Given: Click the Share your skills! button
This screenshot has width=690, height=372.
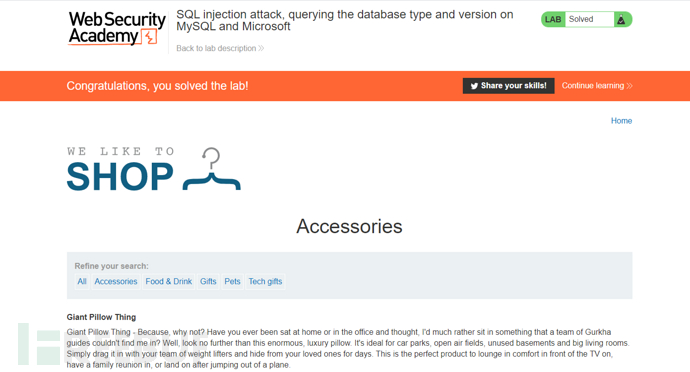Looking at the screenshot, I should [508, 86].
